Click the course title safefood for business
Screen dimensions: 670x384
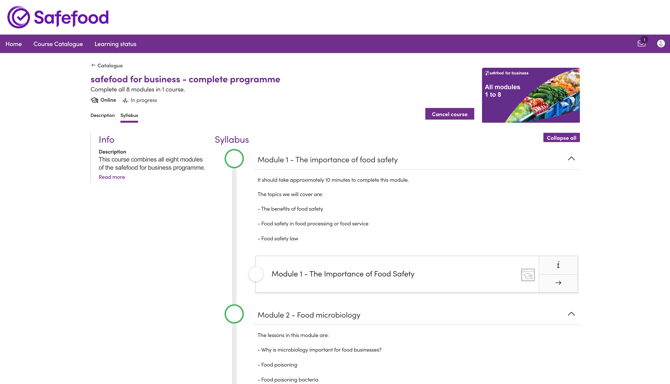tap(185, 79)
